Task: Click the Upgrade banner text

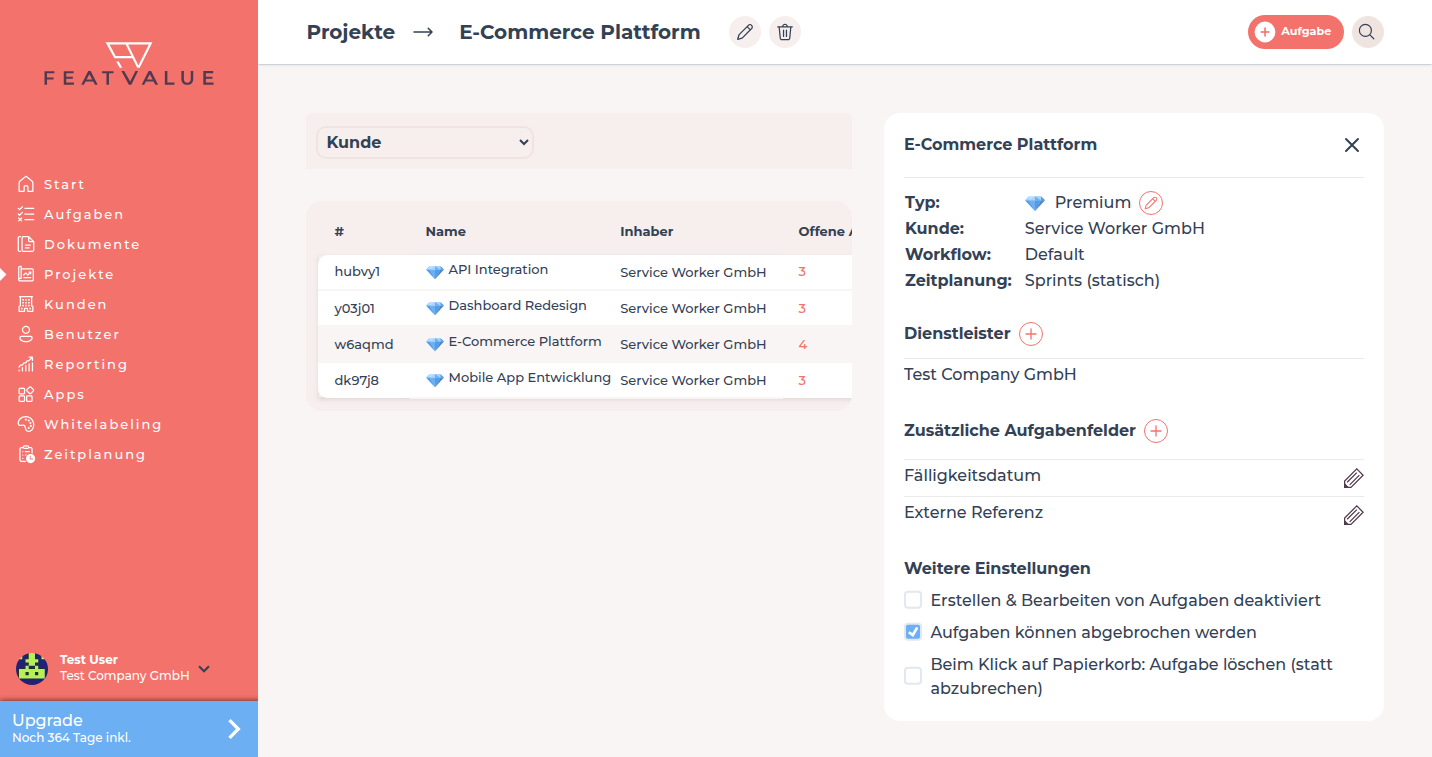Action: pyautogui.click(x=72, y=728)
